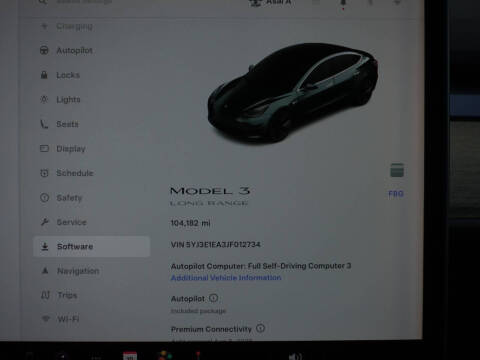480x360 pixels.
Task: Go to Safety settings
Action: [x=61, y=198]
